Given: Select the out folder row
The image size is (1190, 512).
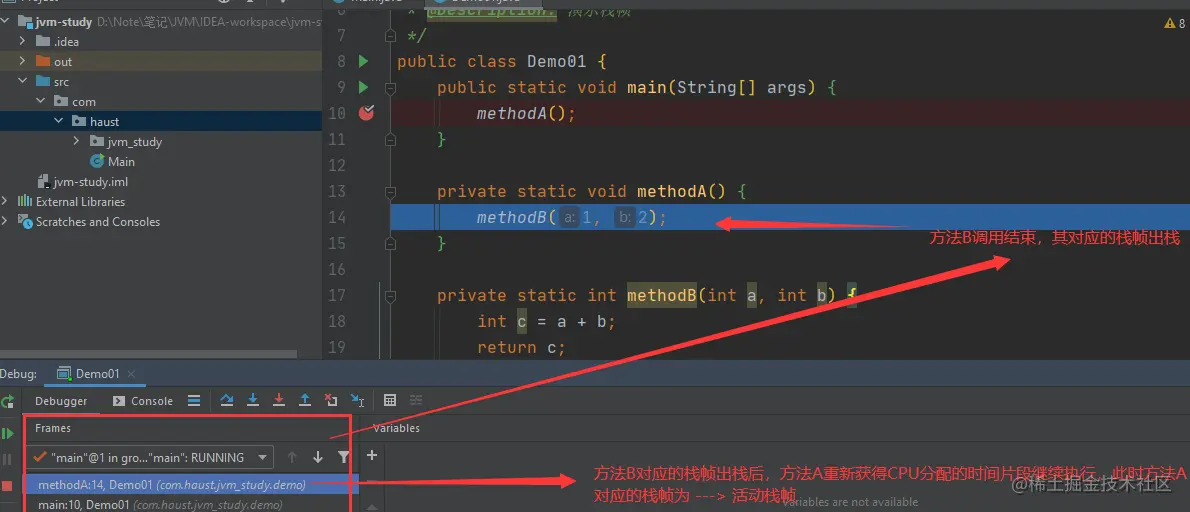Looking at the screenshot, I should (161, 61).
